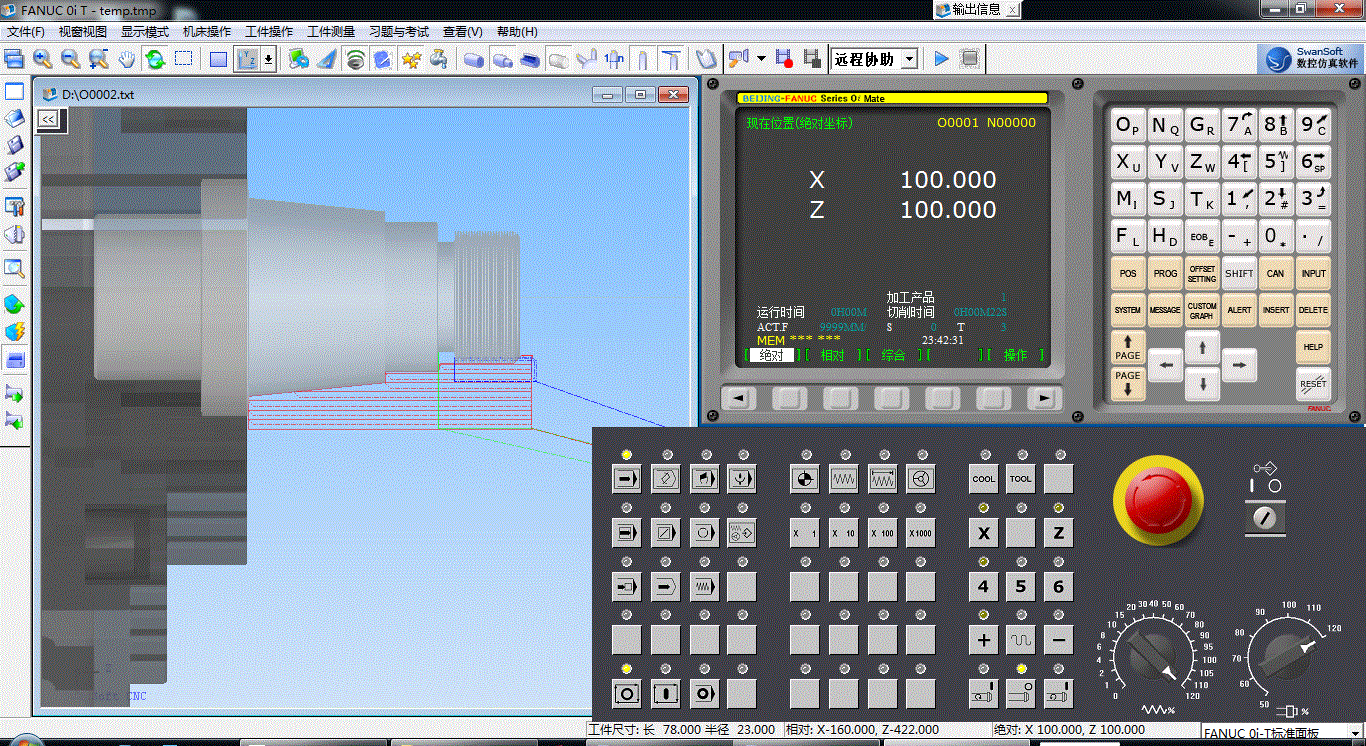This screenshot has width=1366, height=746.
Task: Select the dashed rectangle zoom window tool
Action: (x=183, y=59)
